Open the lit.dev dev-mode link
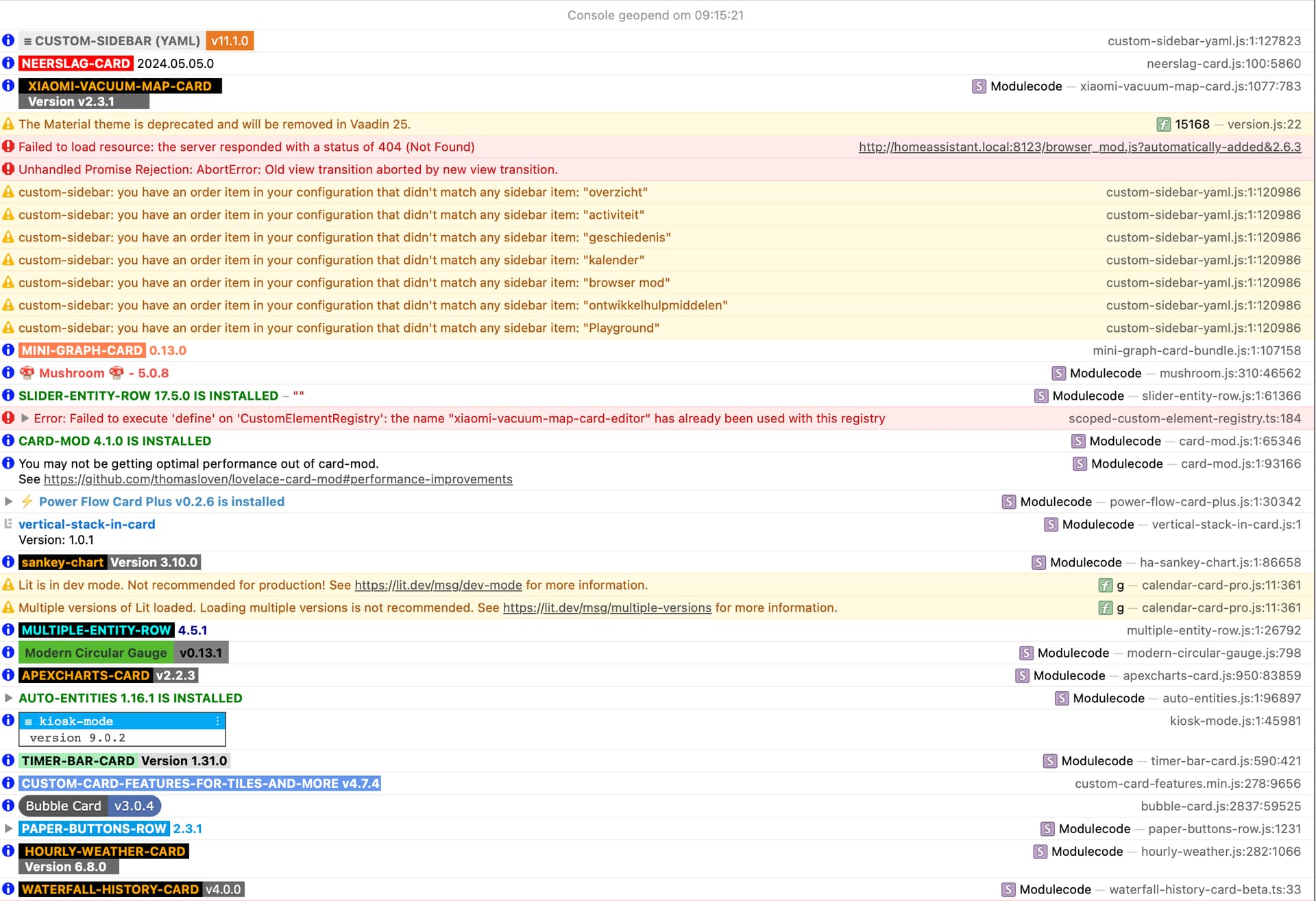Image resolution: width=1316 pixels, height=901 pixels. (438, 585)
